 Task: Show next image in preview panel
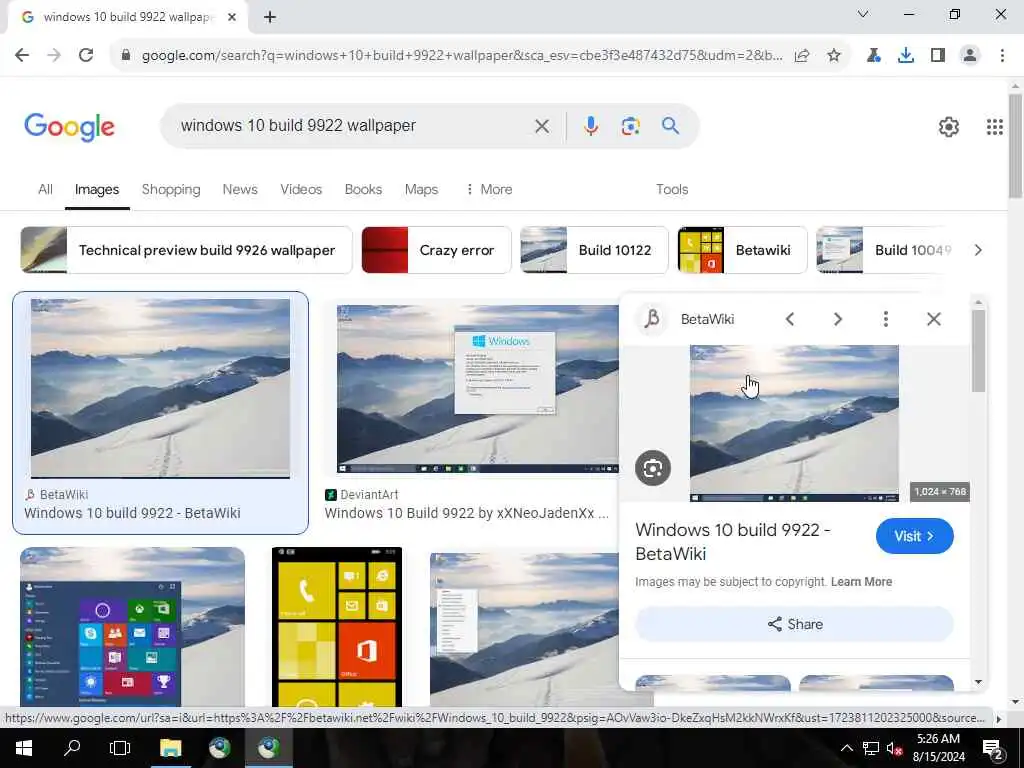[x=837, y=319]
